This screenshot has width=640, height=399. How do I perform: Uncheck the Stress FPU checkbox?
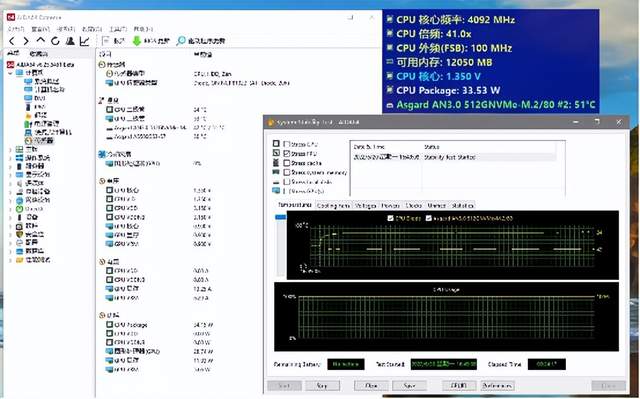pyautogui.click(x=287, y=153)
